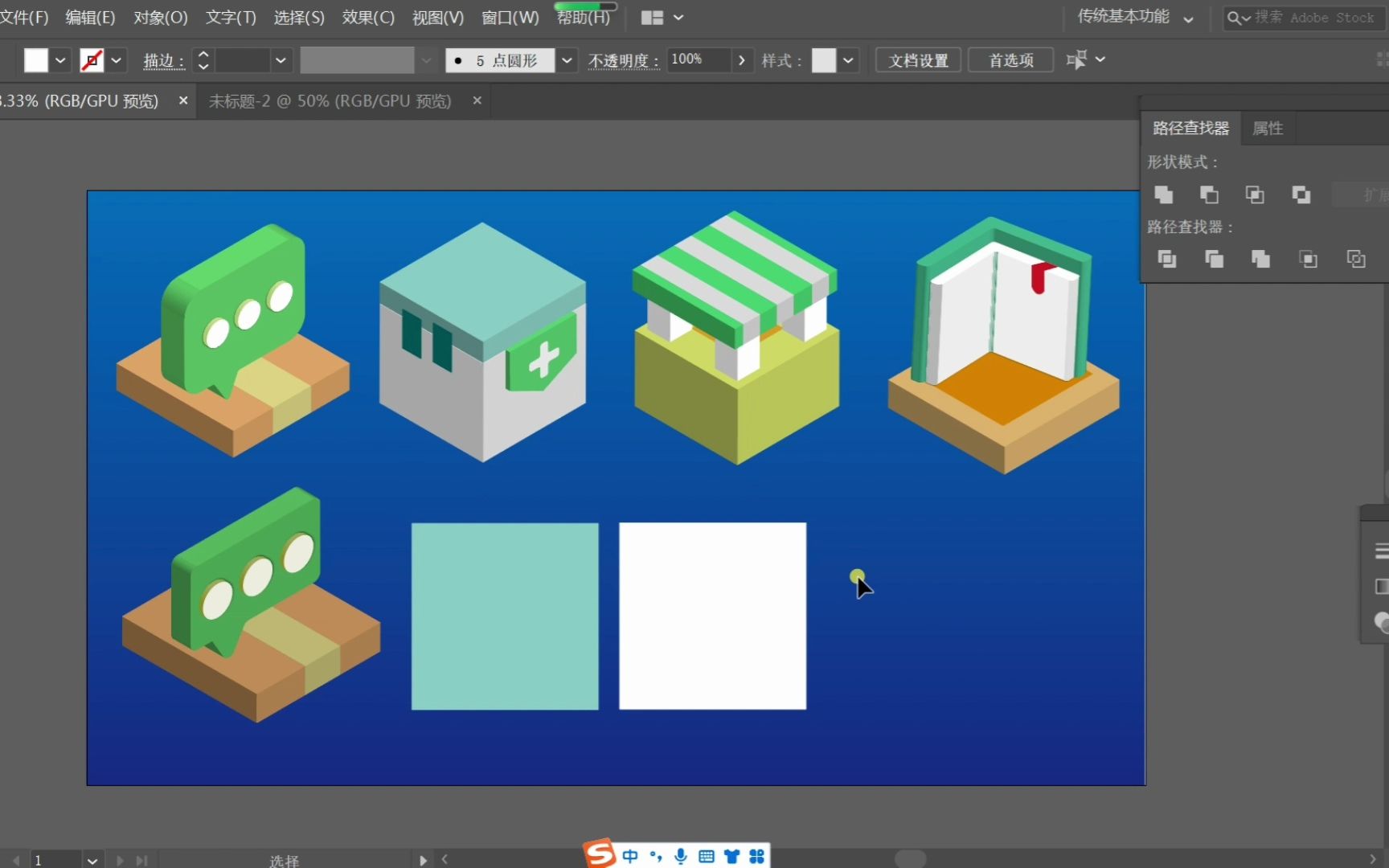
Task: Toggle Sogou microphone voice input
Action: click(x=681, y=856)
